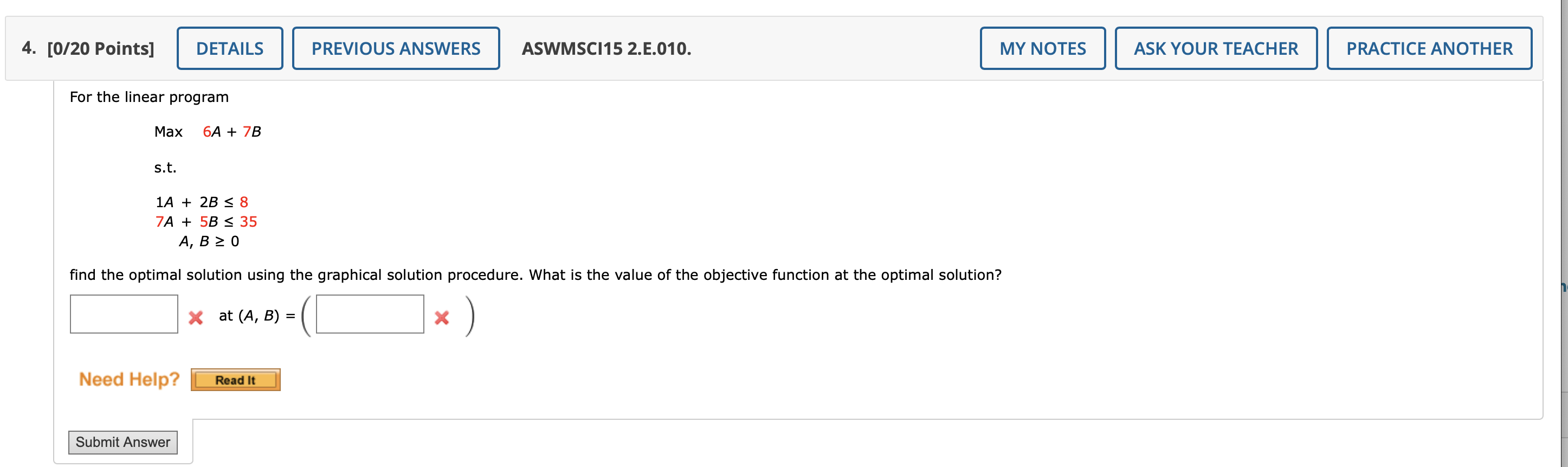Viewport: 1568px width, 467px height.
Task: Click the objective function value input box
Action: (x=124, y=315)
